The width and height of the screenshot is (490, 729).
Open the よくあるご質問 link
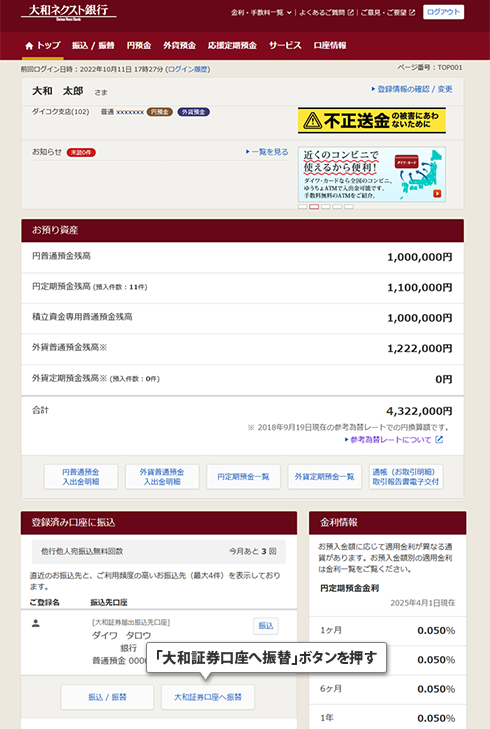pos(326,13)
